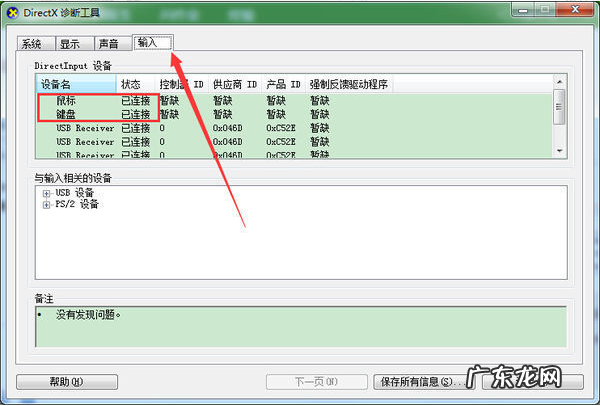Click 已连接 status in the 鼠标 row
The image size is (600, 406).
click(x=135, y=101)
